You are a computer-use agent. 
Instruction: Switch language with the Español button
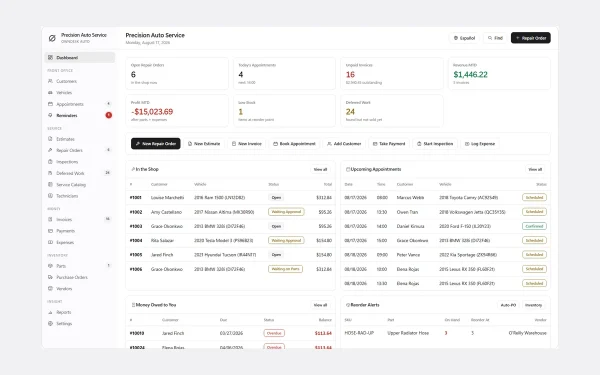(x=464, y=38)
